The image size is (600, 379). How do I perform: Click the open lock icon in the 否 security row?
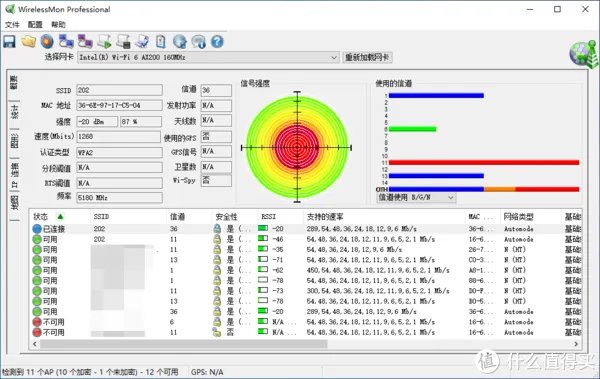tap(217, 332)
